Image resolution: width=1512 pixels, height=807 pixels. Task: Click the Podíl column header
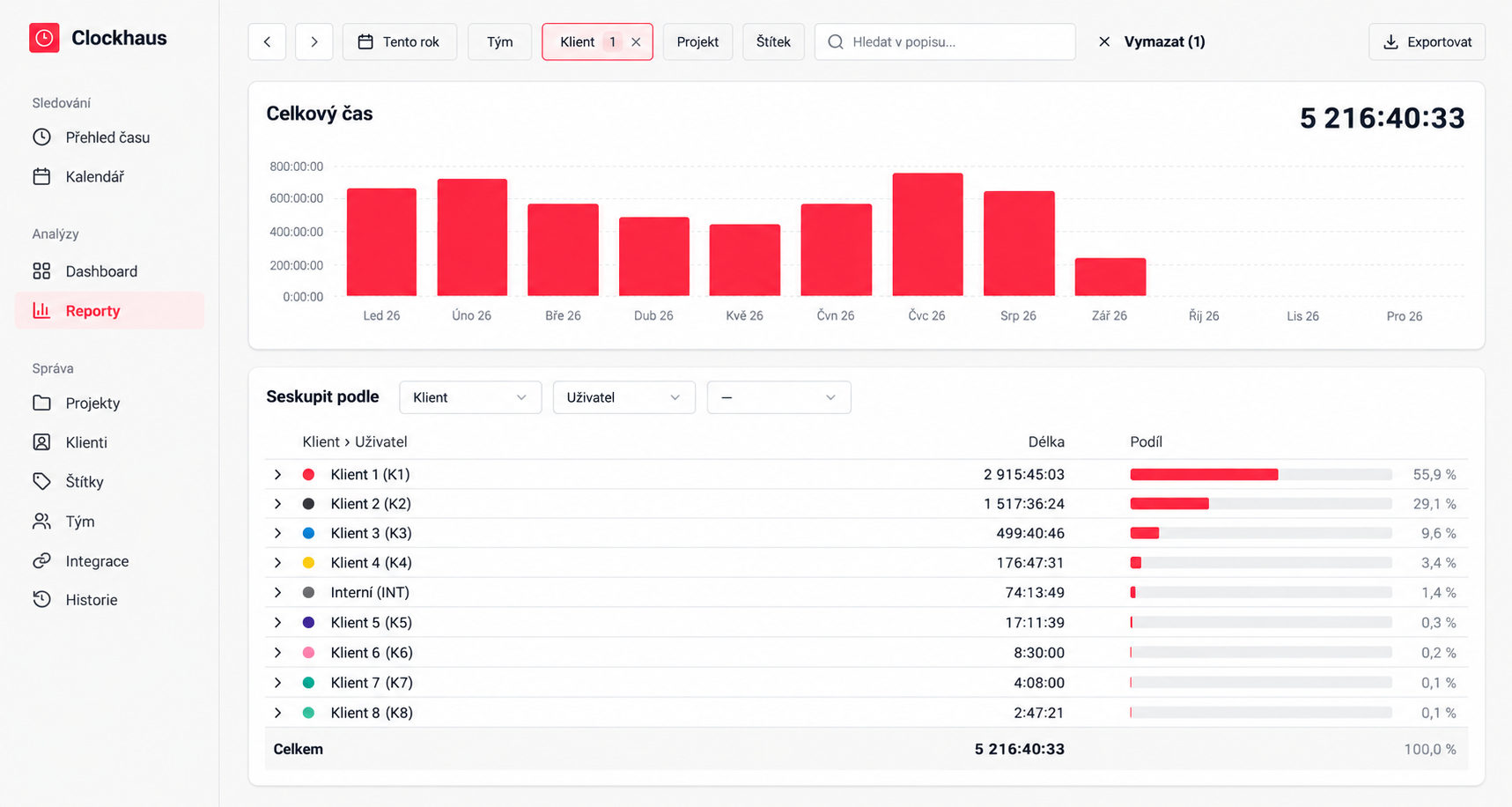[x=1147, y=442]
